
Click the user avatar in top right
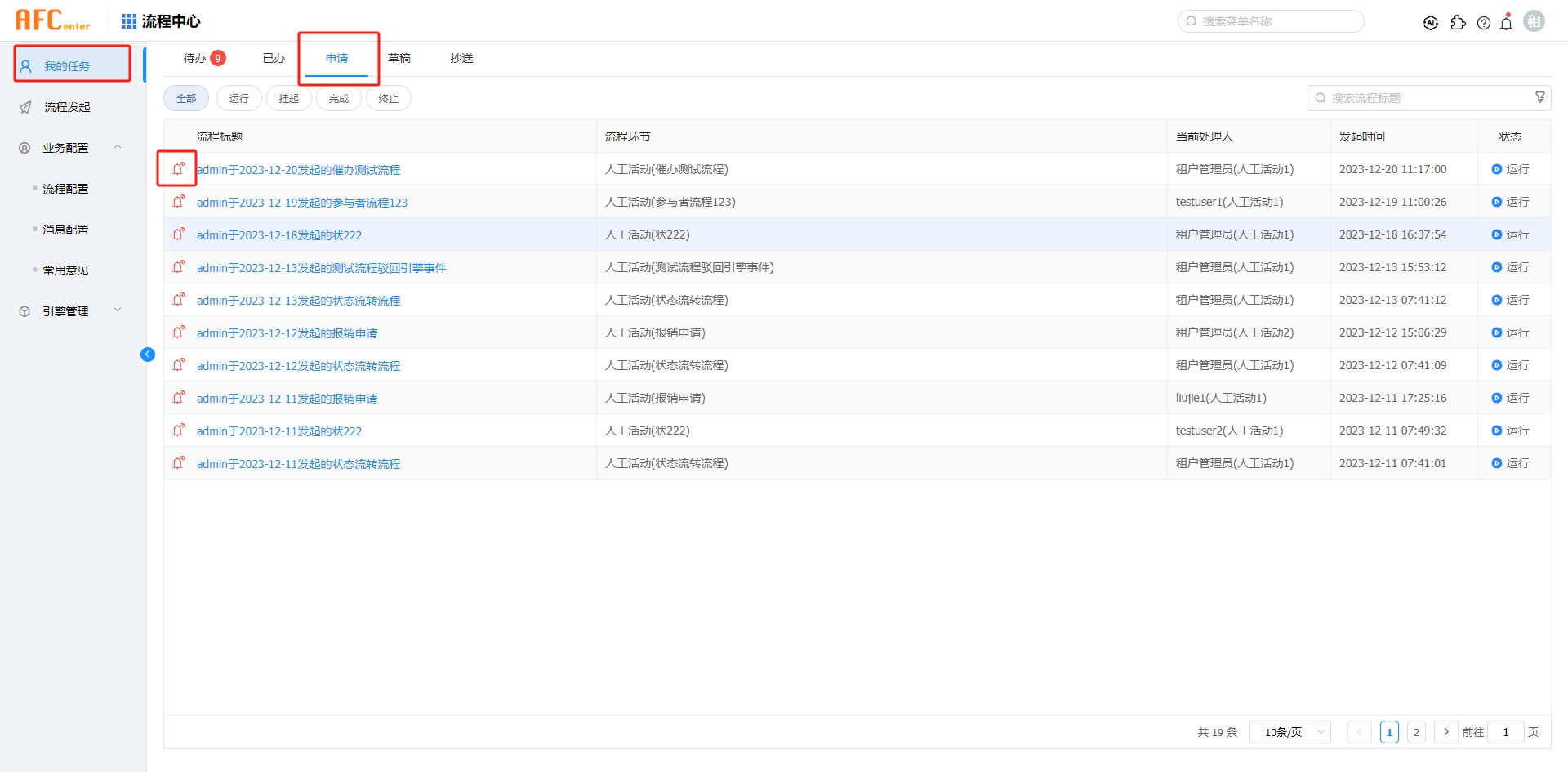(x=1535, y=21)
